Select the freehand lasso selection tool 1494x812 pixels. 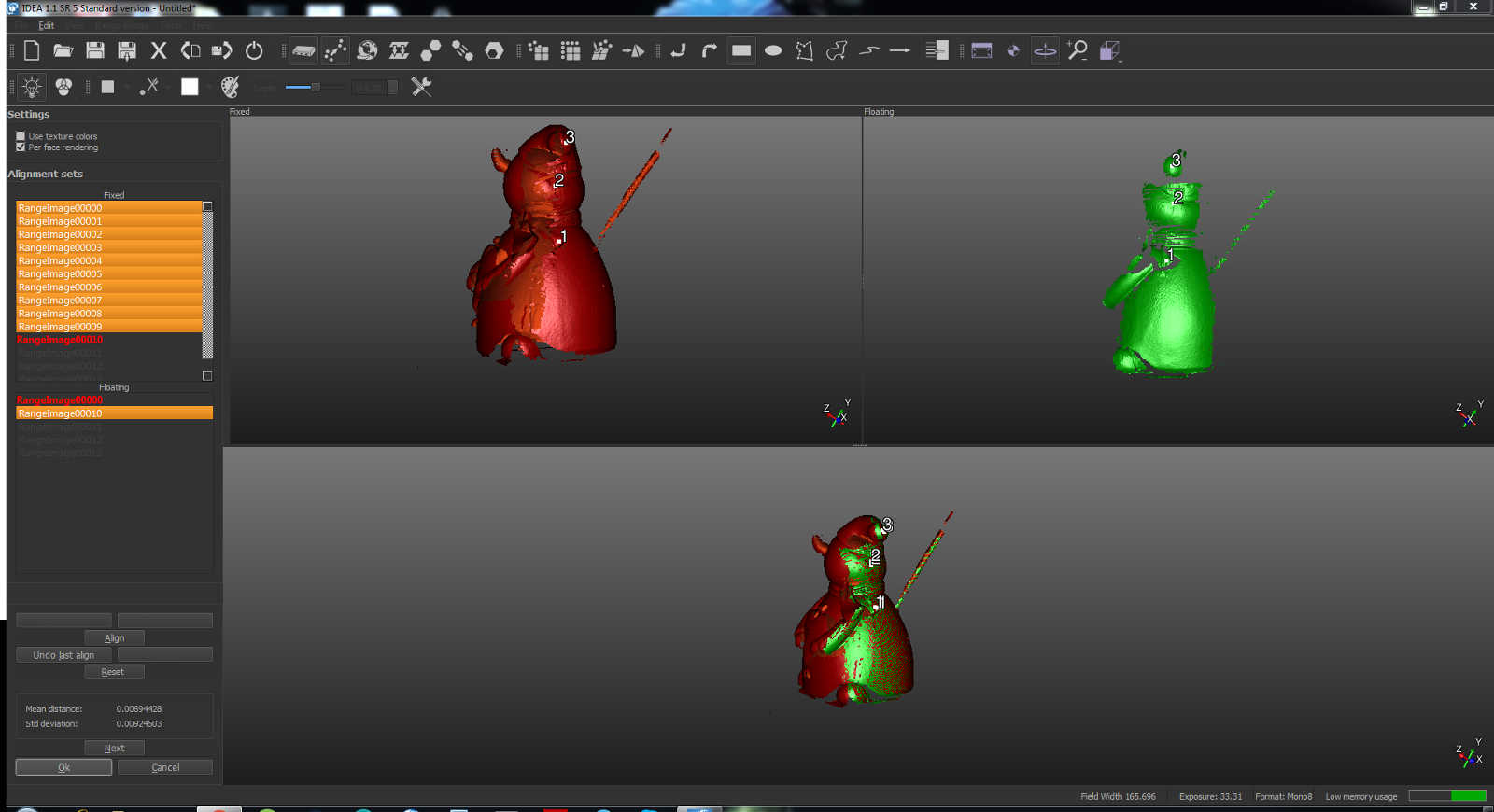837,50
